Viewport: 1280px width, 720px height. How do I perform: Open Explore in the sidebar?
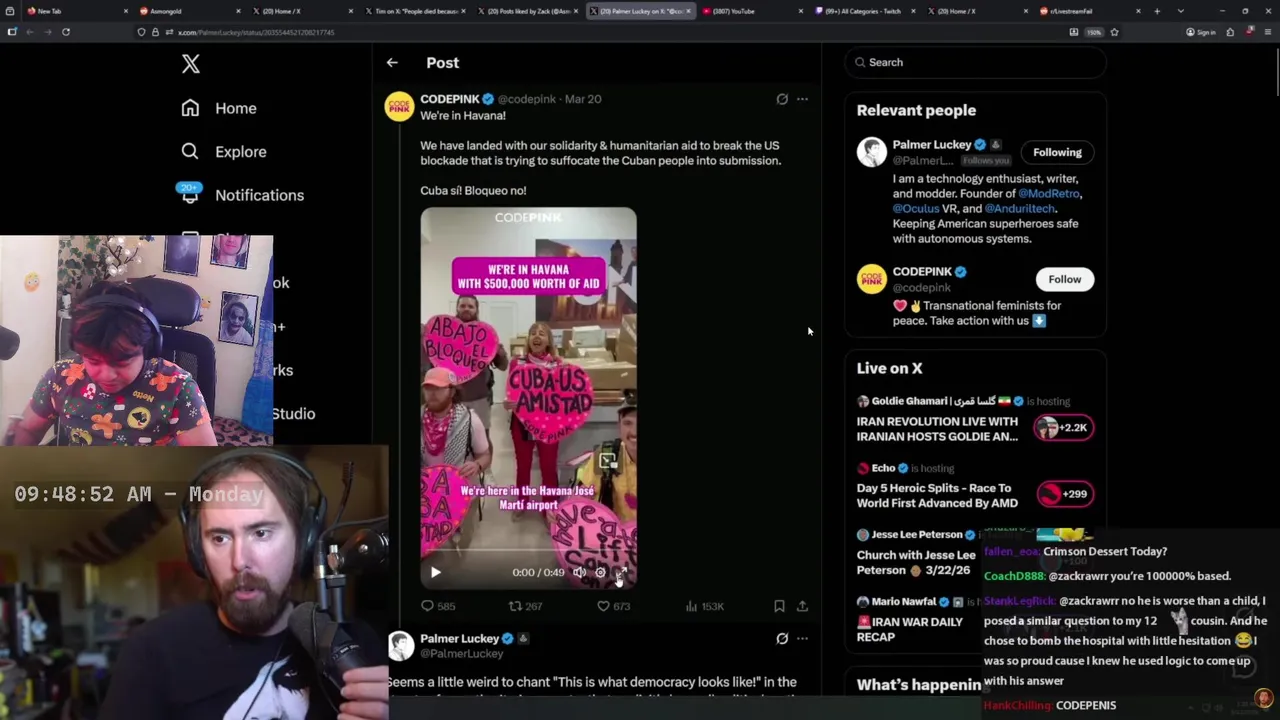pos(224,152)
